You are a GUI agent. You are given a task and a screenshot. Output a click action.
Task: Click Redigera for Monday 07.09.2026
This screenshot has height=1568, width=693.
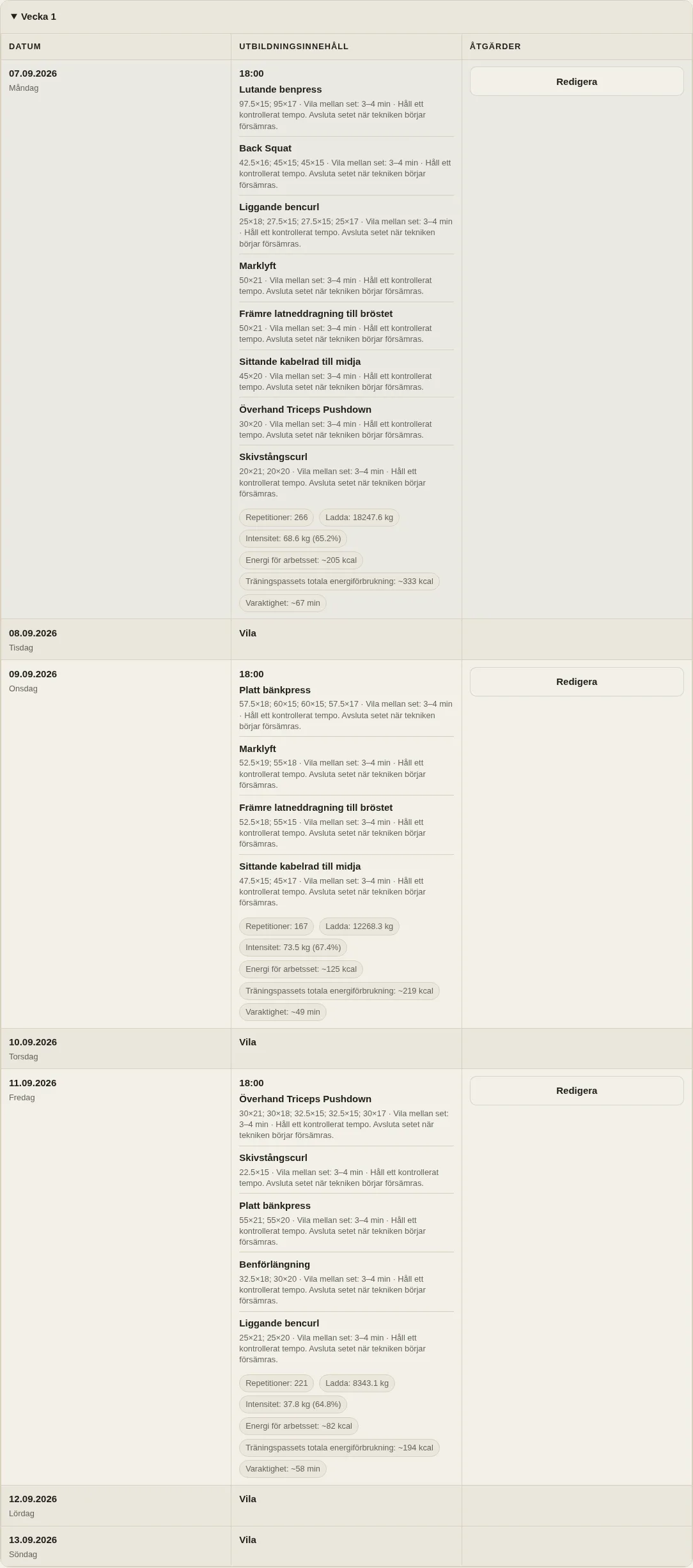click(x=577, y=82)
